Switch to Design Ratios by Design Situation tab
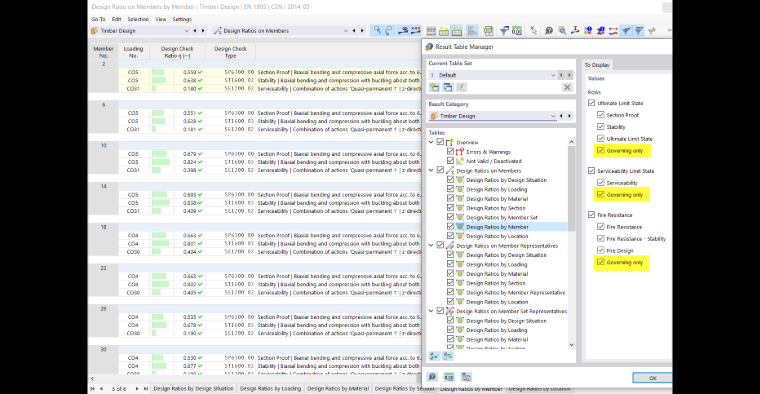 tap(193, 389)
